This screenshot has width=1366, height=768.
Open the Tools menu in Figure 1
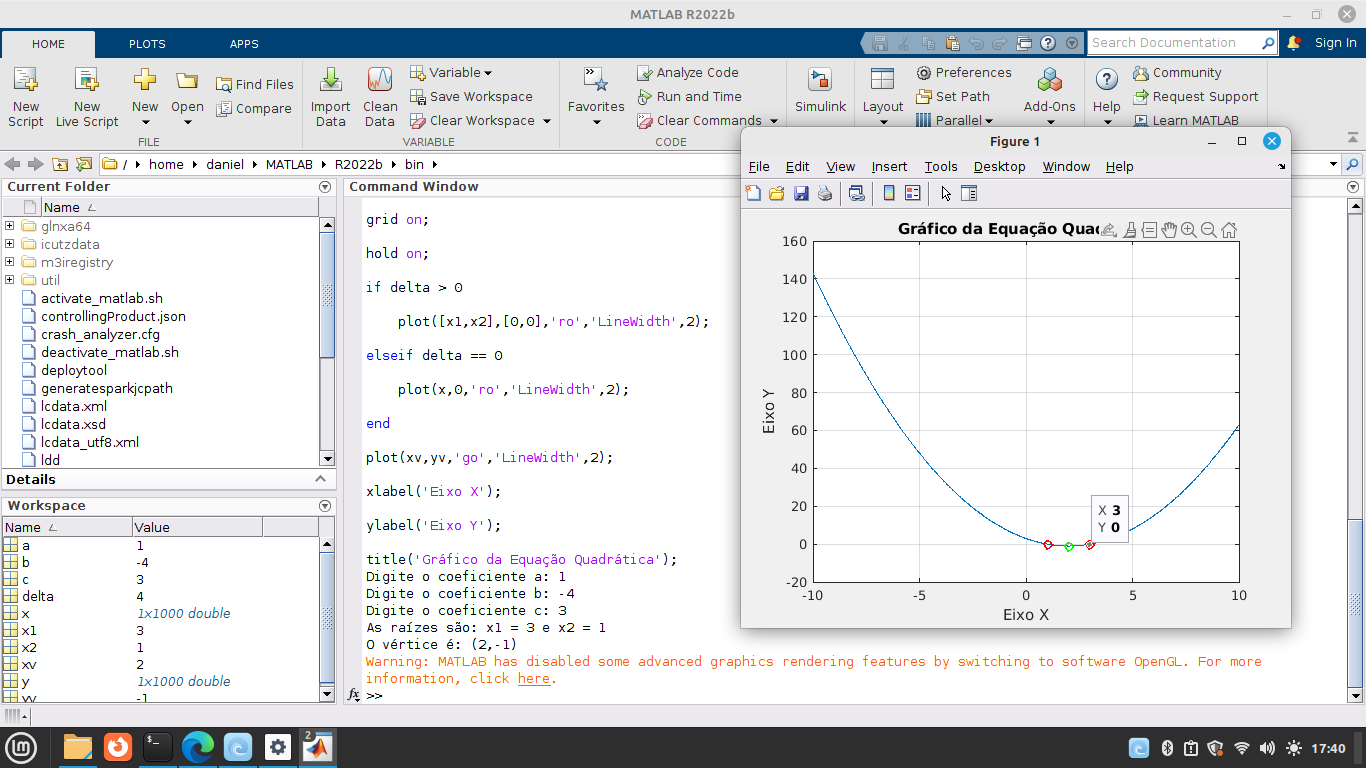tap(940, 167)
